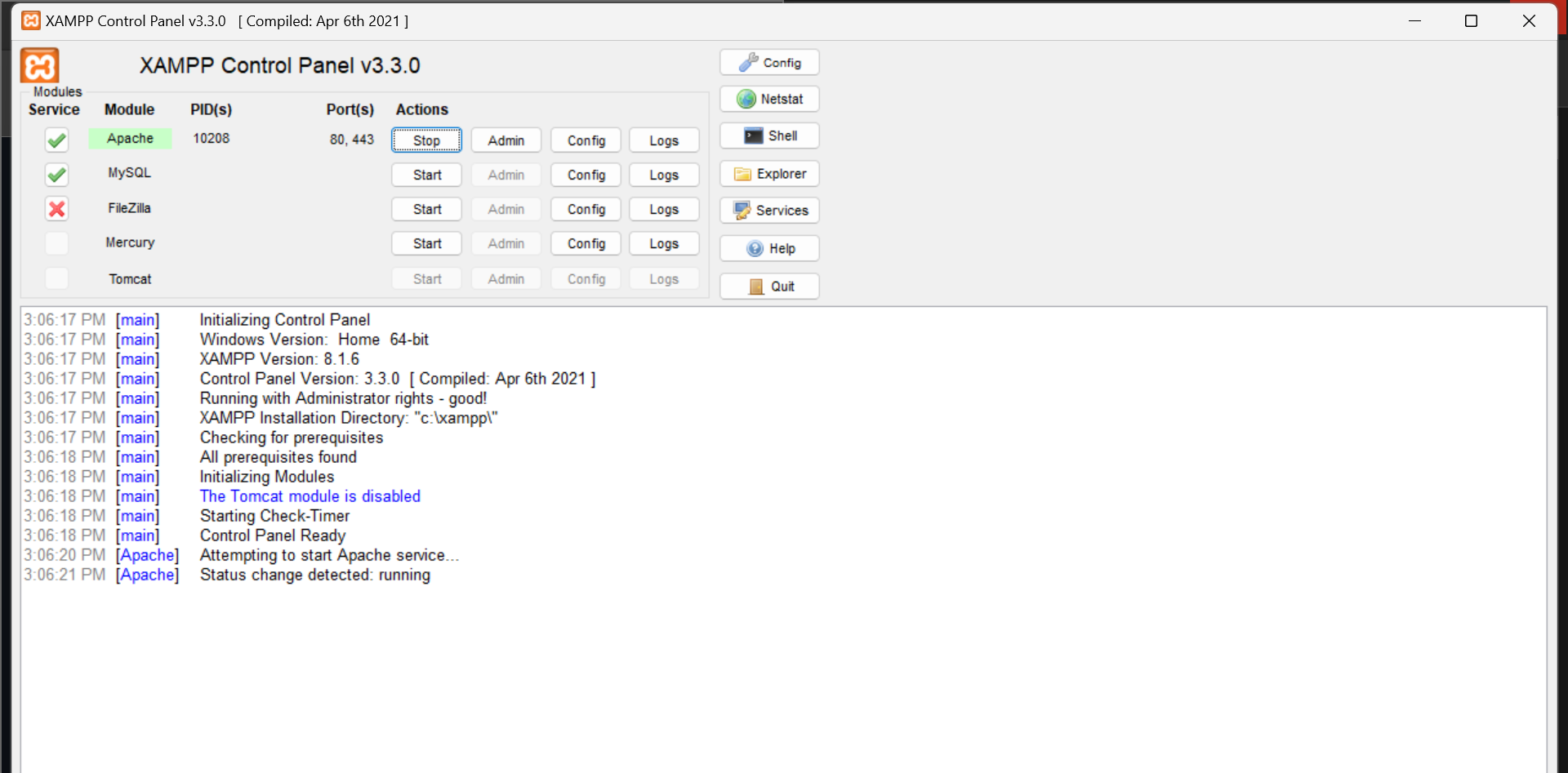Open the Mercury Config menu
This screenshot has height=773, width=1568.
(586, 243)
